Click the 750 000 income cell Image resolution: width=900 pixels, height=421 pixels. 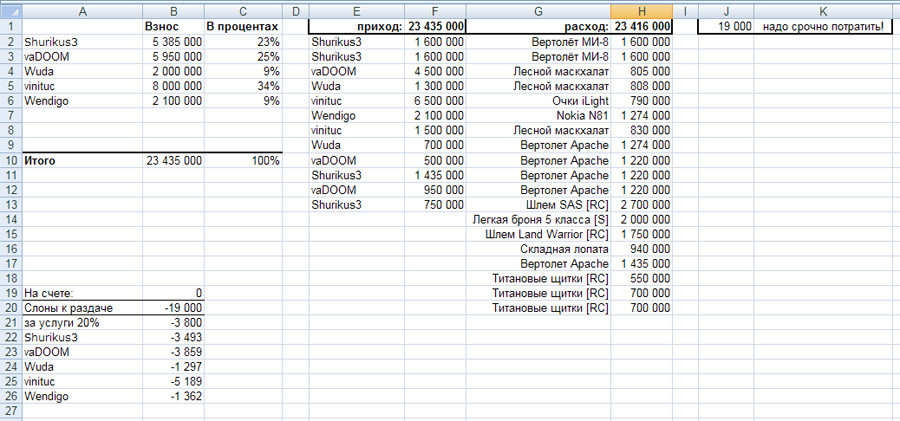tap(435, 205)
